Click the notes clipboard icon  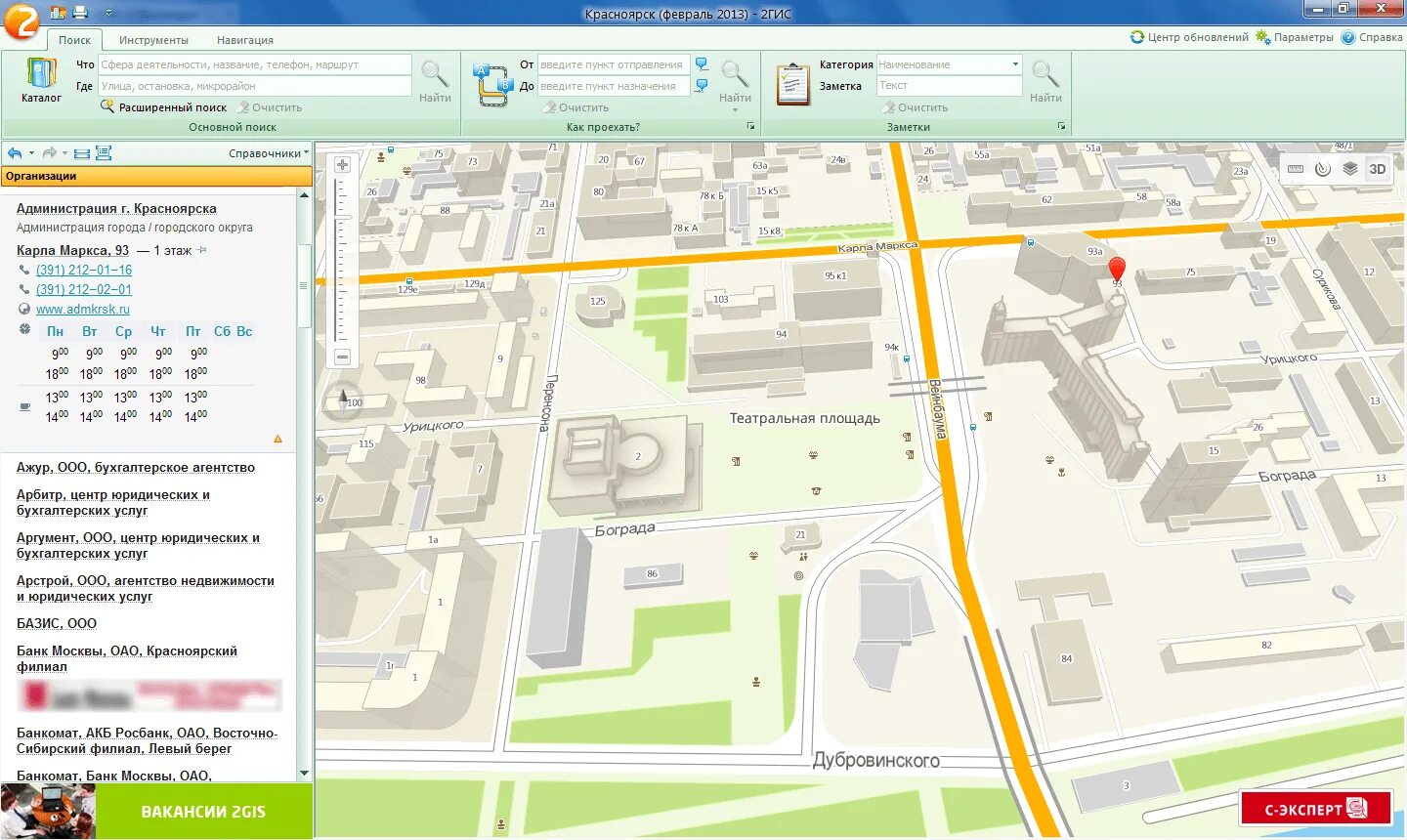(x=792, y=84)
